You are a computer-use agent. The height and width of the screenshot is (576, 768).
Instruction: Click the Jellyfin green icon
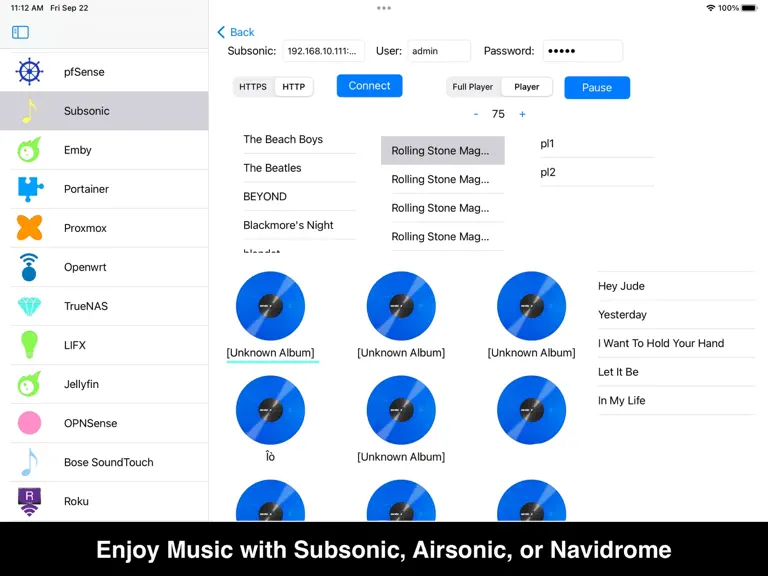point(29,384)
